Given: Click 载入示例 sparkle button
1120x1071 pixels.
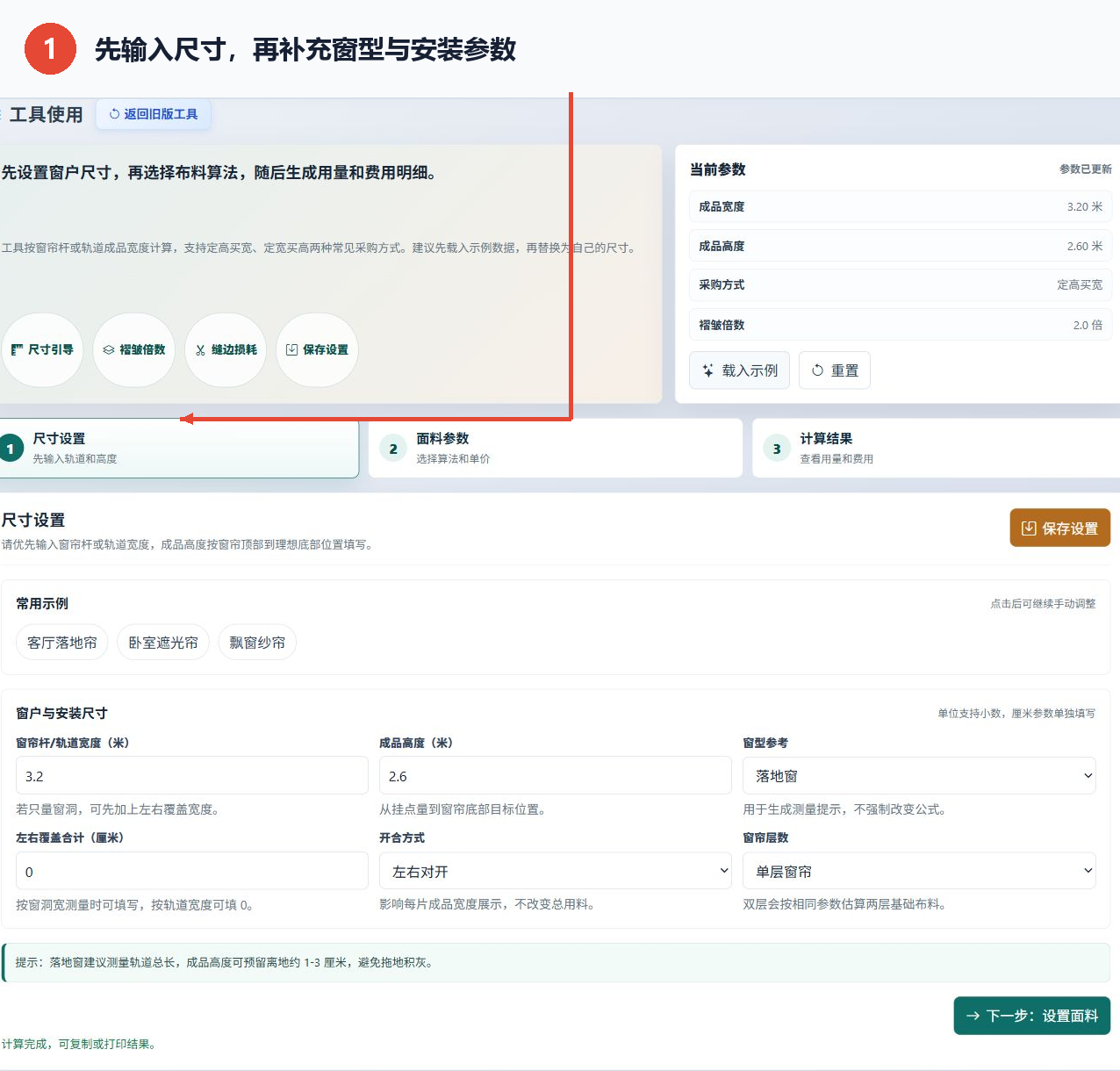Looking at the screenshot, I should tap(740, 370).
